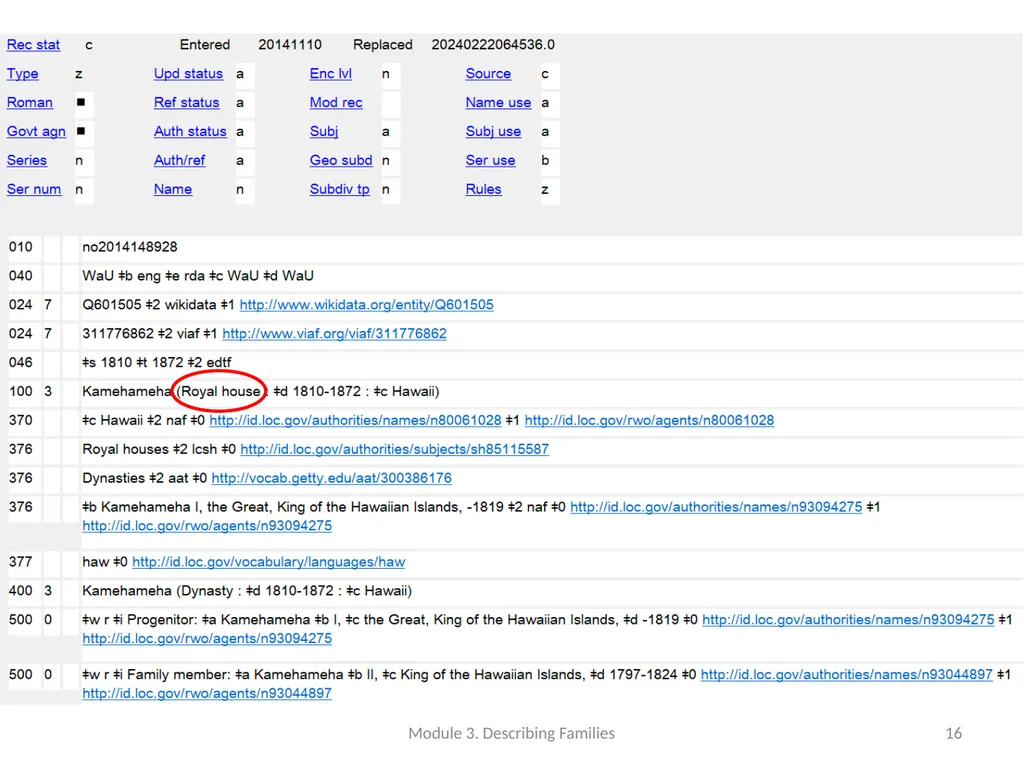Select the Rules fixed-field link
Image resolution: width=1024 pixels, height=768 pixels.
coord(483,189)
